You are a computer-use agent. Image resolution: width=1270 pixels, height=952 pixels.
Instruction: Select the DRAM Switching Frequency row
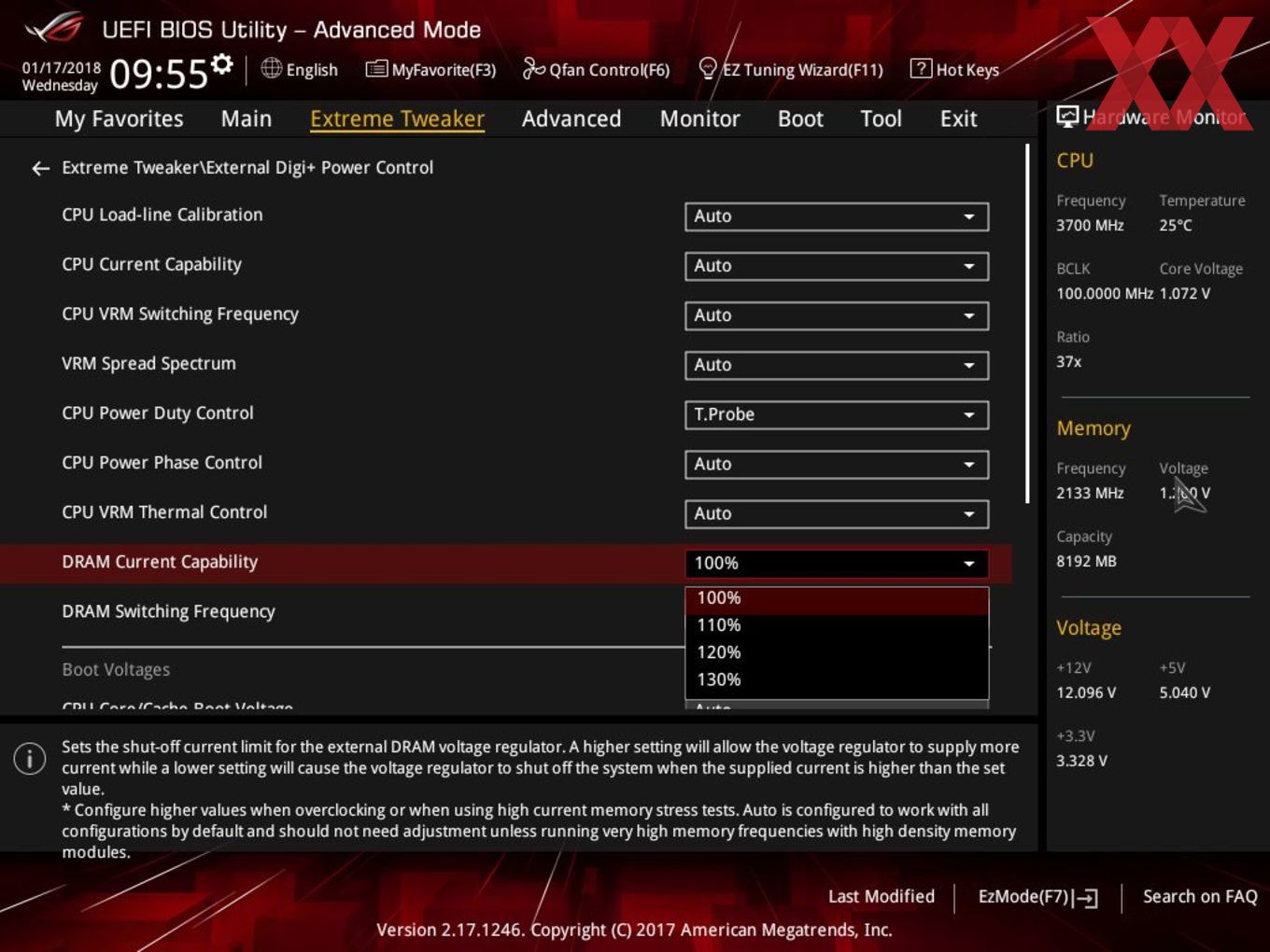(505, 611)
